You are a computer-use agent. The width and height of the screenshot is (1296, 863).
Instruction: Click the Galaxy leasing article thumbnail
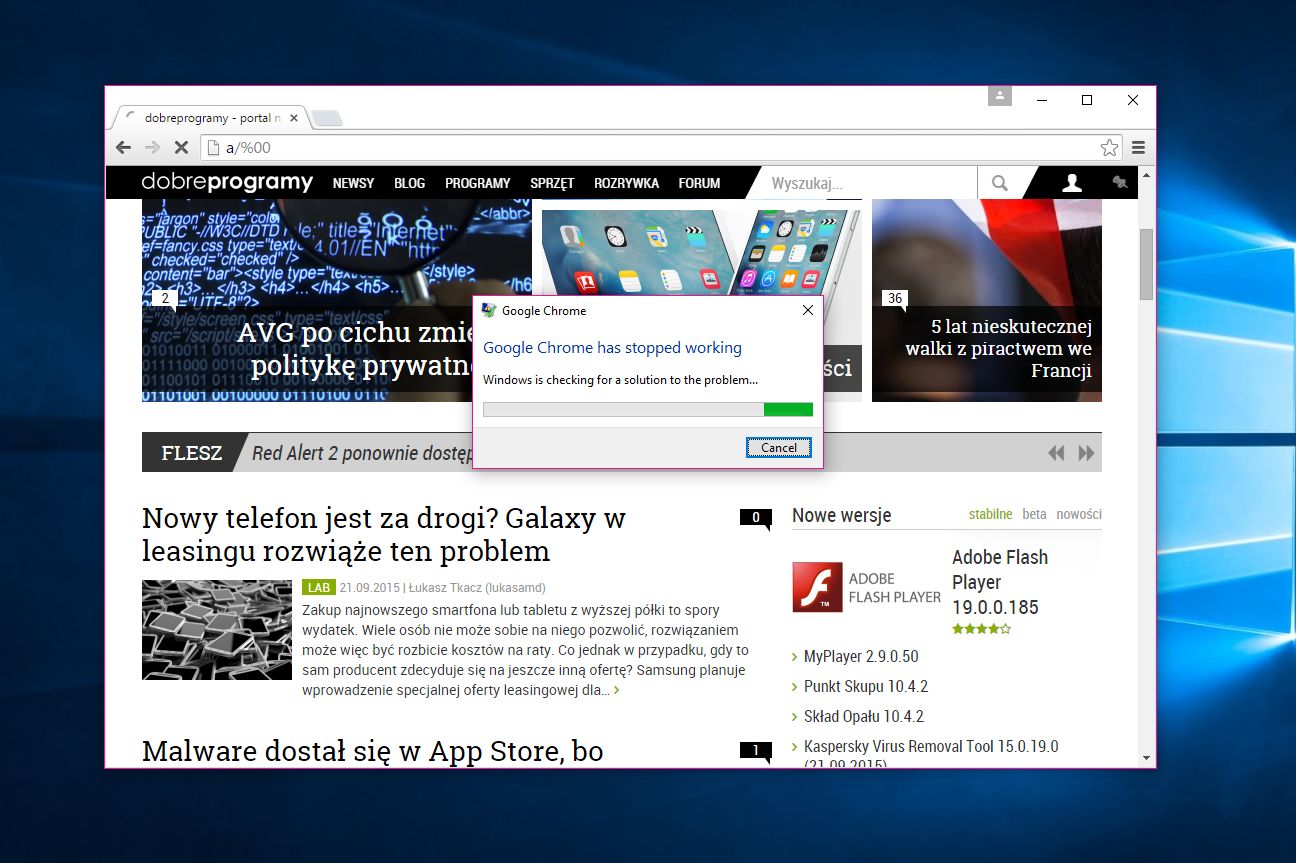pyautogui.click(x=217, y=630)
